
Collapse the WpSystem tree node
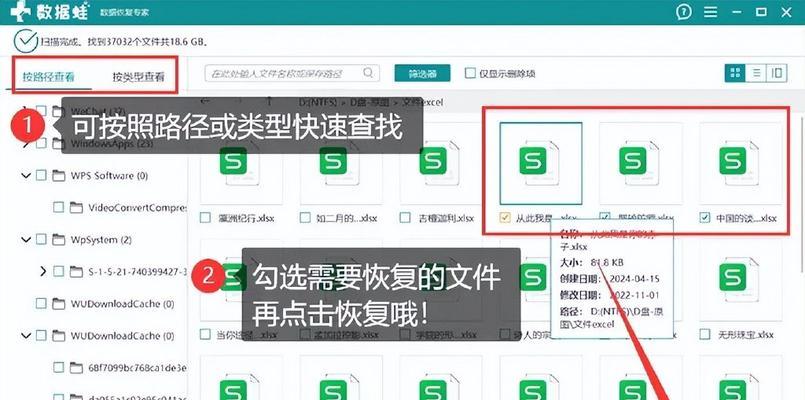pos(26,239)
